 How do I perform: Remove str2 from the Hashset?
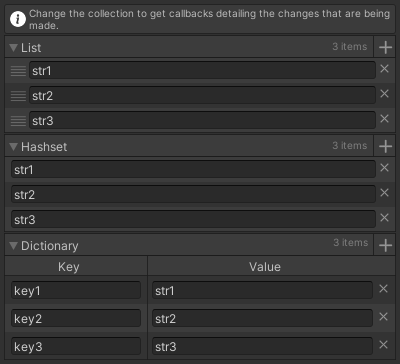[384, 193]
